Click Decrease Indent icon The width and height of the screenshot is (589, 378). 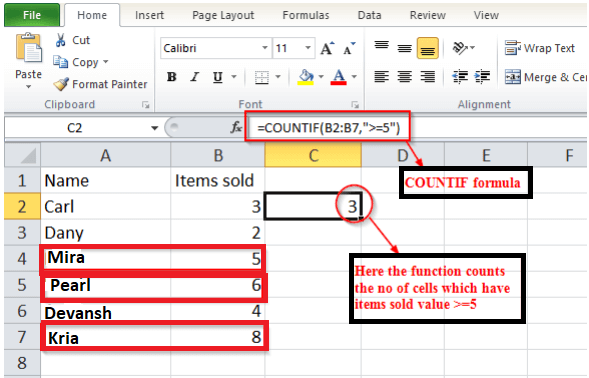(460, 77)
